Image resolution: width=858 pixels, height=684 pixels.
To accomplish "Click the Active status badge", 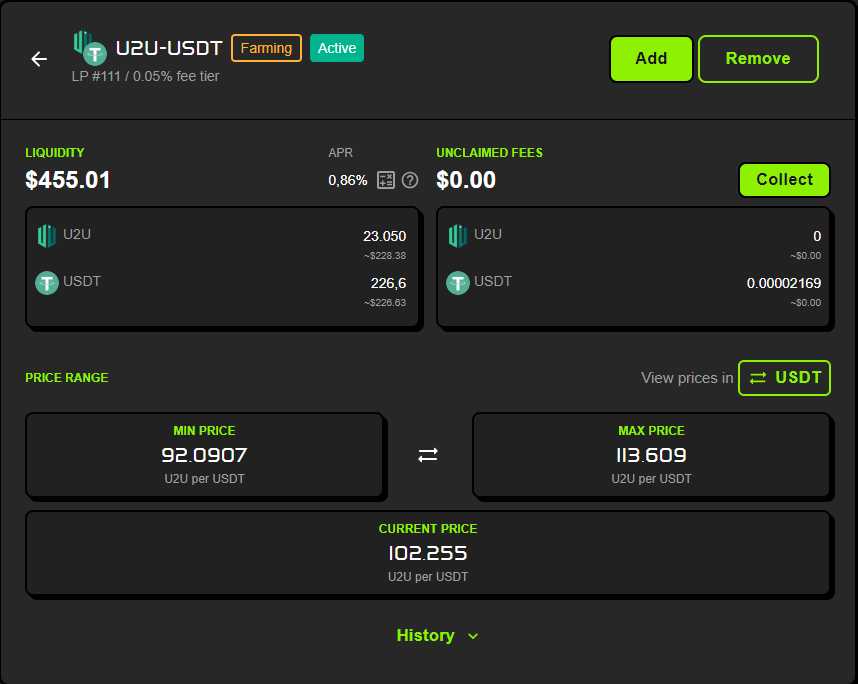I will coord(337,48).
